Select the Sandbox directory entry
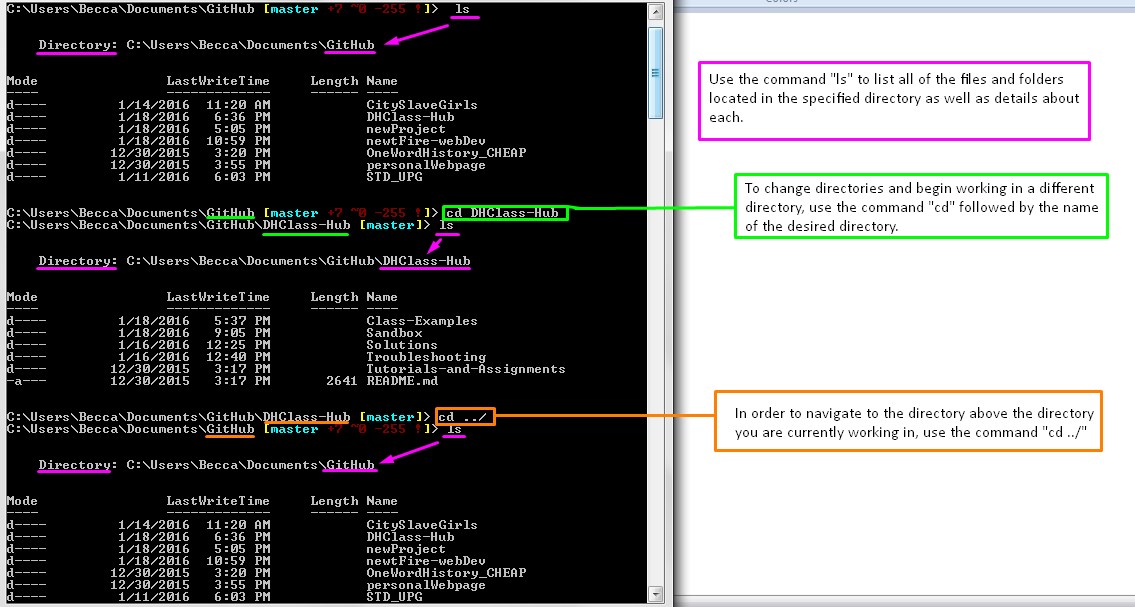 pos(394,333)
